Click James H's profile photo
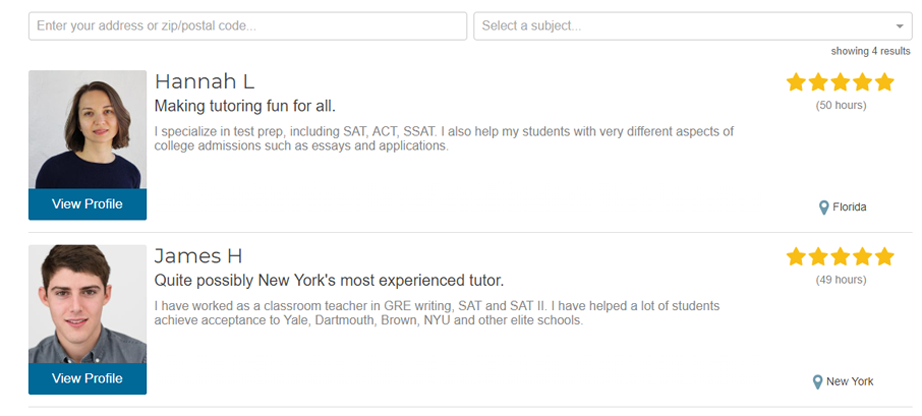 (x=88, y=304)
